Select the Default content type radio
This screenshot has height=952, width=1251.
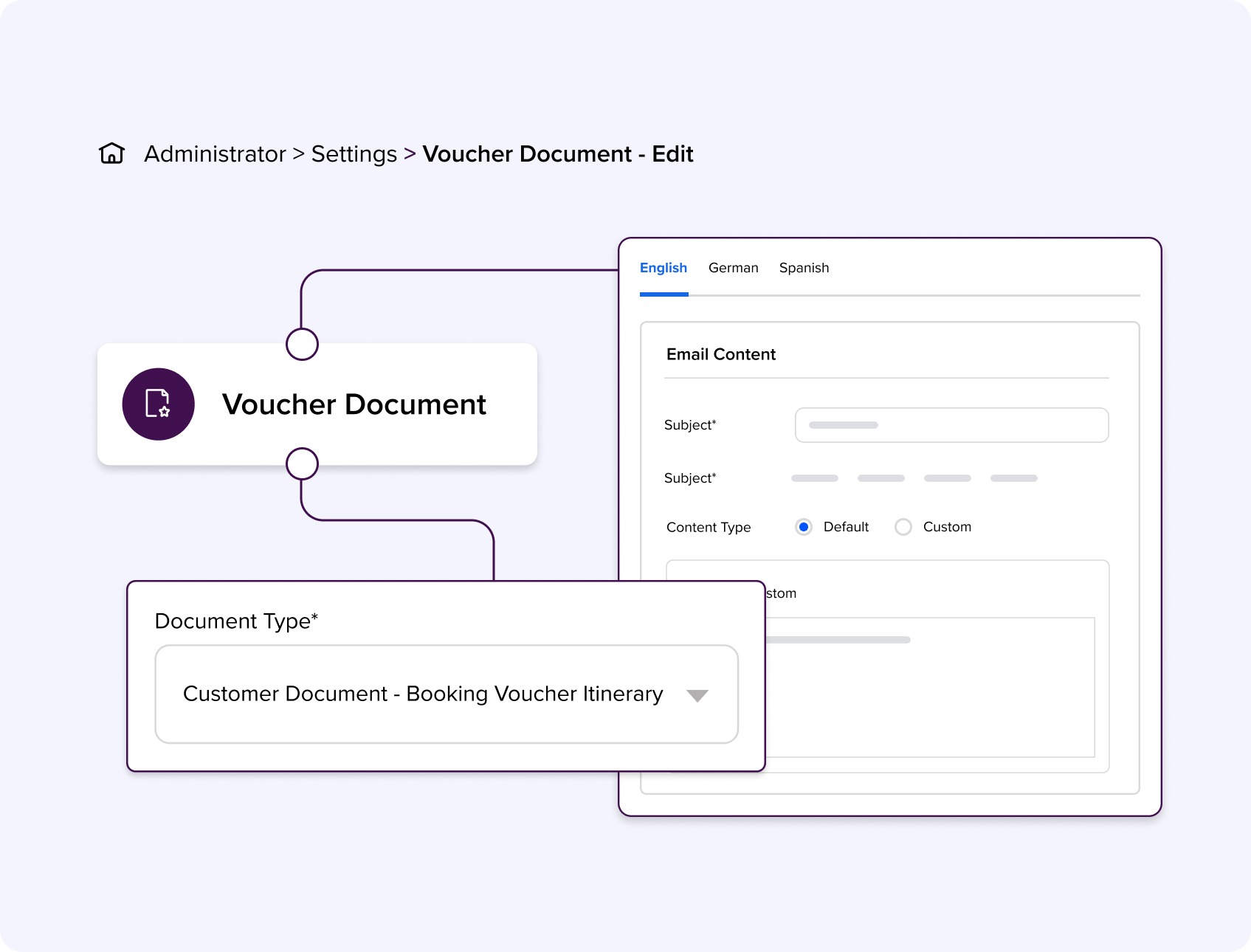tap(804, 527)
